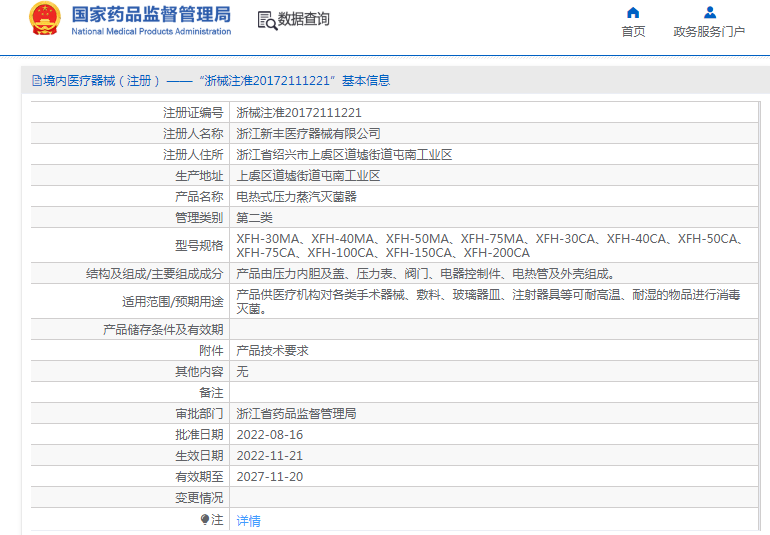Viewport: 770px width, 535px height.
Task: Click 无 in 其他内容 row
Action: click(x=243, y=372)
